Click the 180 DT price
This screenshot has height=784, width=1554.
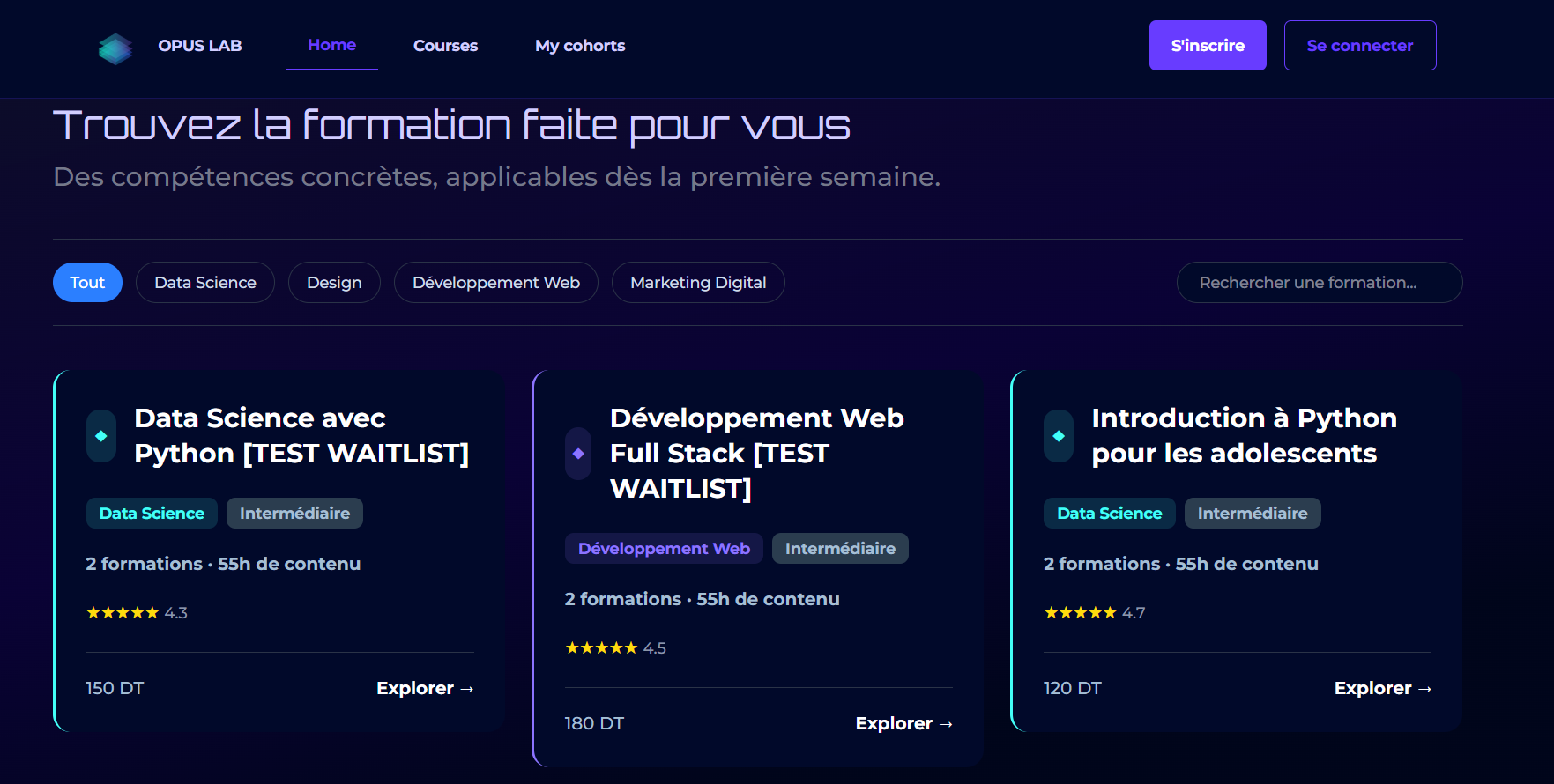point(594,723)
